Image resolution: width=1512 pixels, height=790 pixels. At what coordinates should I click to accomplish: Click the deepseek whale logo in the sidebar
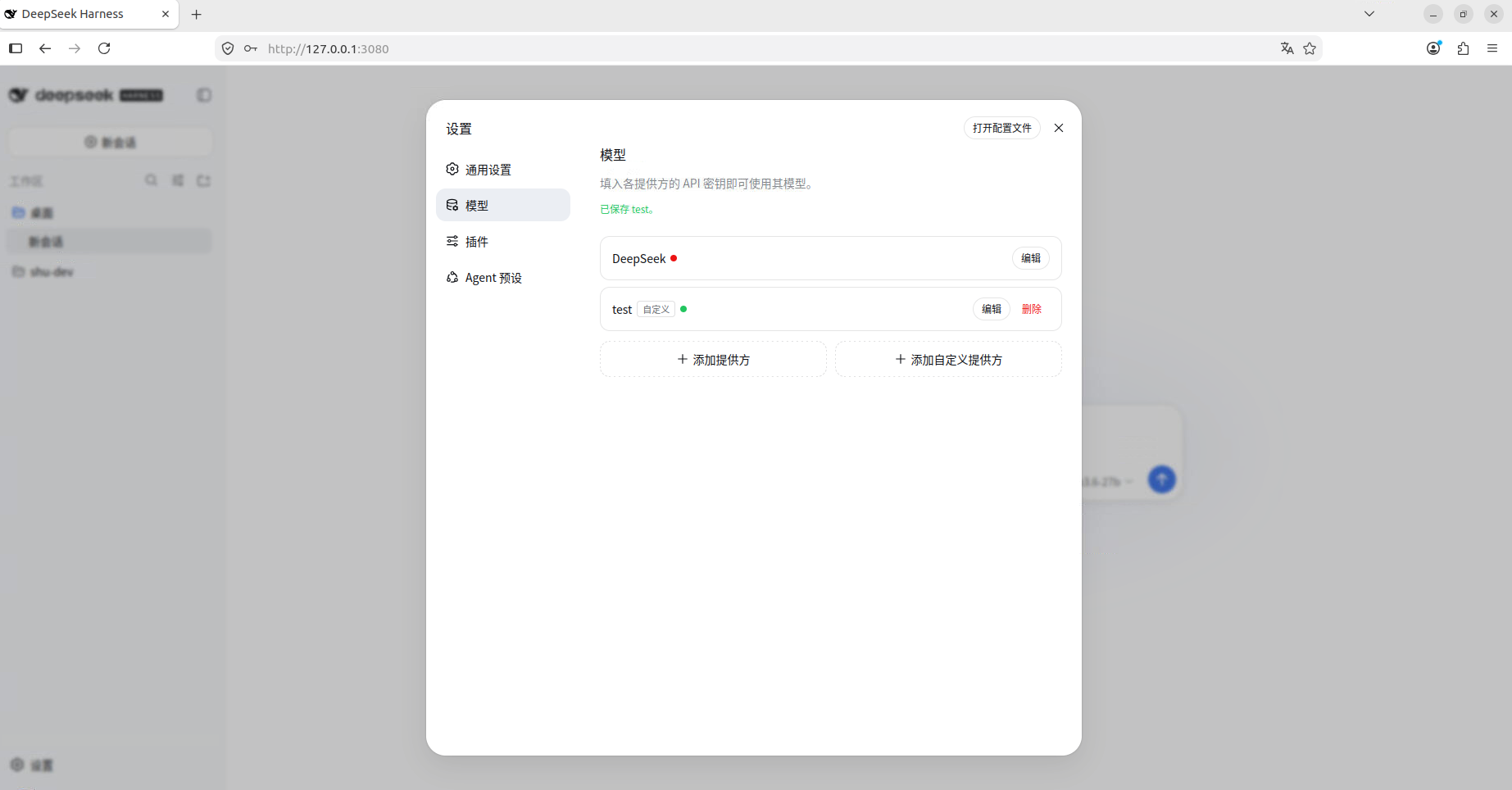click(18, 95)
